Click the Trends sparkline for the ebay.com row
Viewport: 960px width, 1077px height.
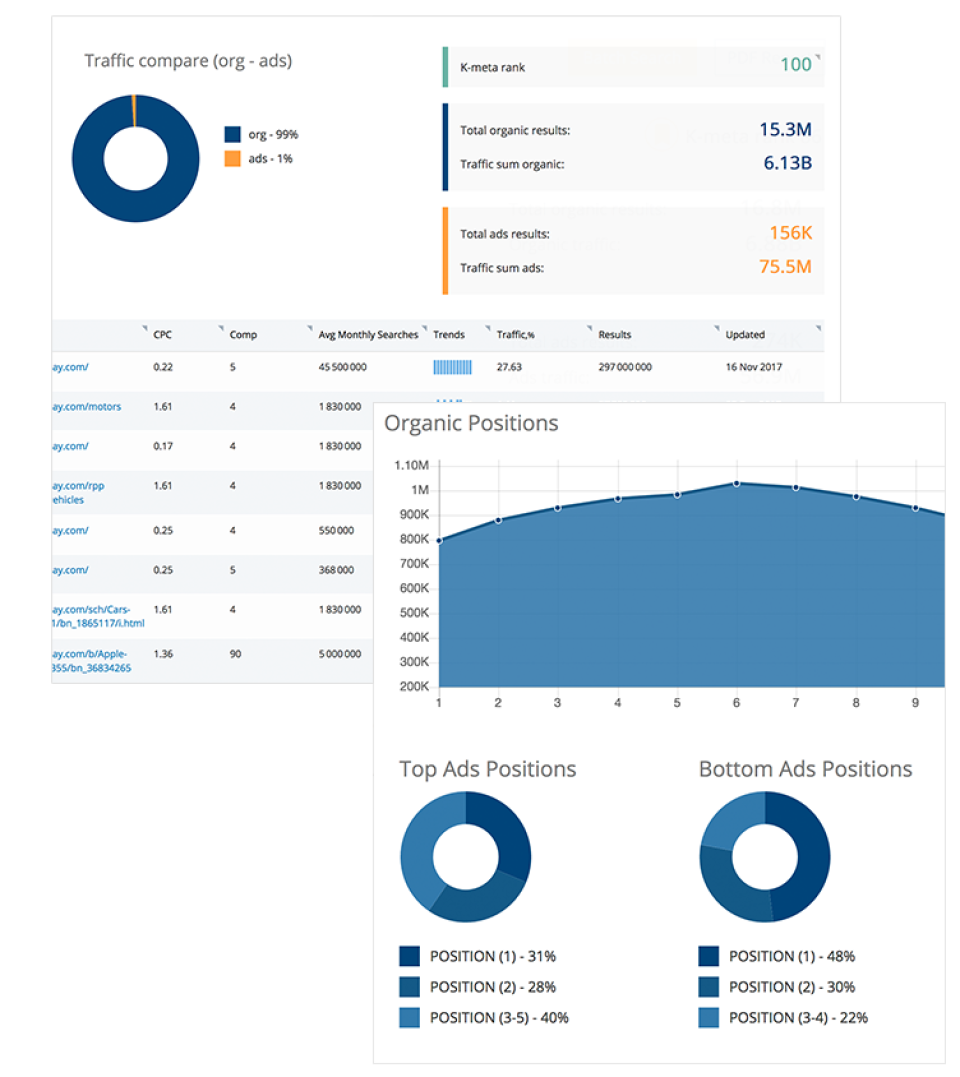pyautogui.click(x=456, y=367)
